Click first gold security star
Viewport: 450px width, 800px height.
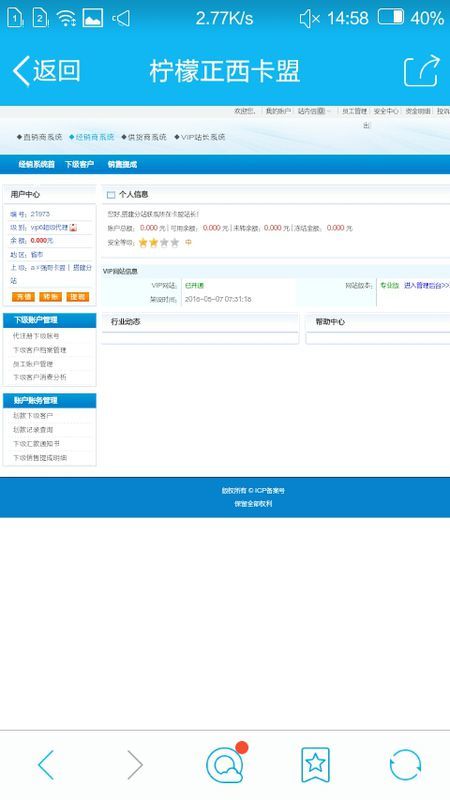point(143,243)
